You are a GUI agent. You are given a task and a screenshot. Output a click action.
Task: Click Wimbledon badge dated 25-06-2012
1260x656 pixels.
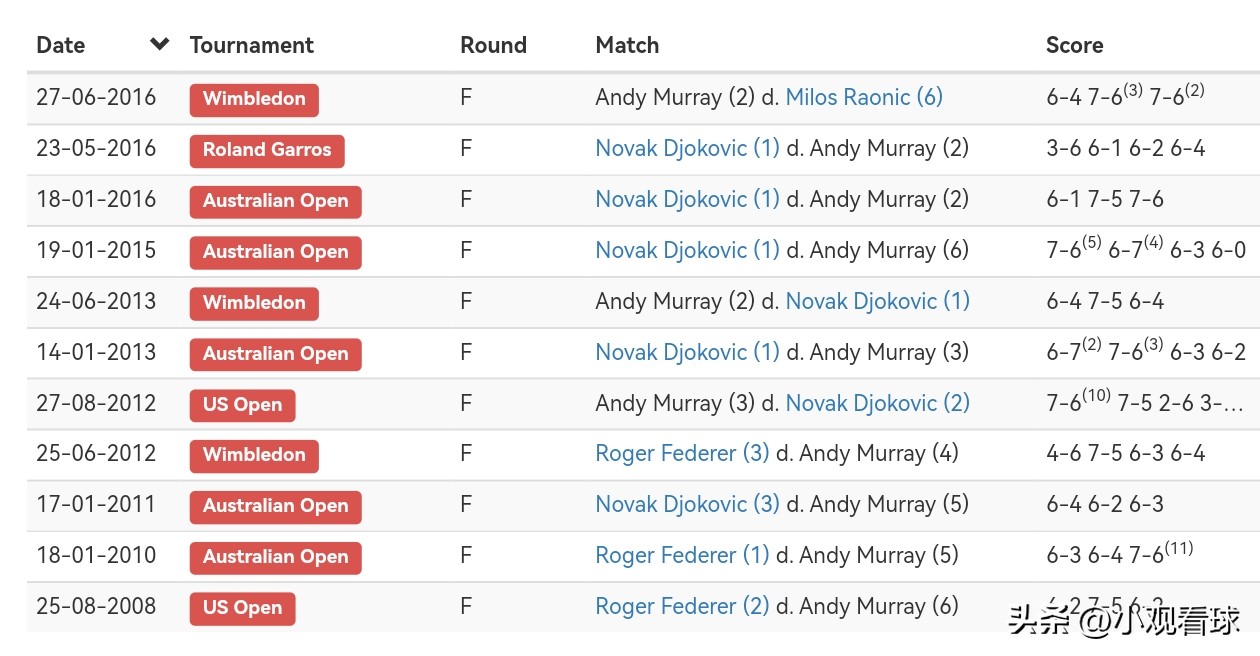click(254, 455)
